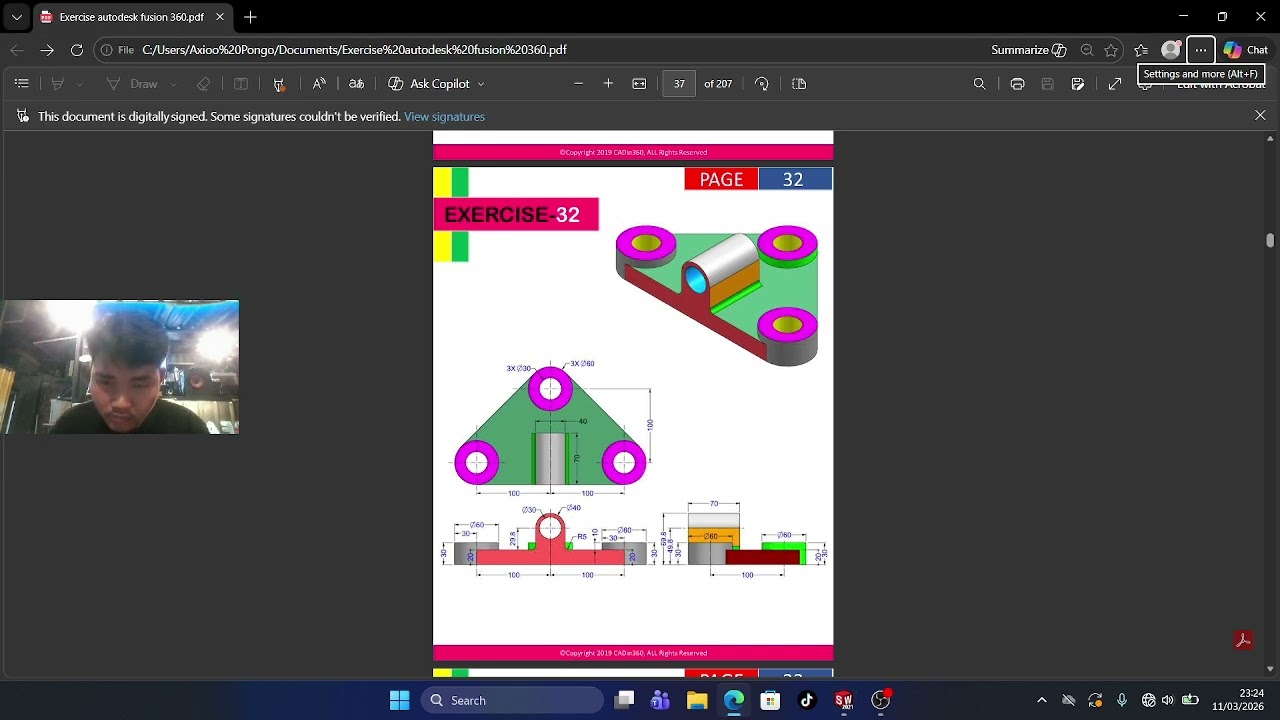Click the Translate icon

click(x=356, y=84)
